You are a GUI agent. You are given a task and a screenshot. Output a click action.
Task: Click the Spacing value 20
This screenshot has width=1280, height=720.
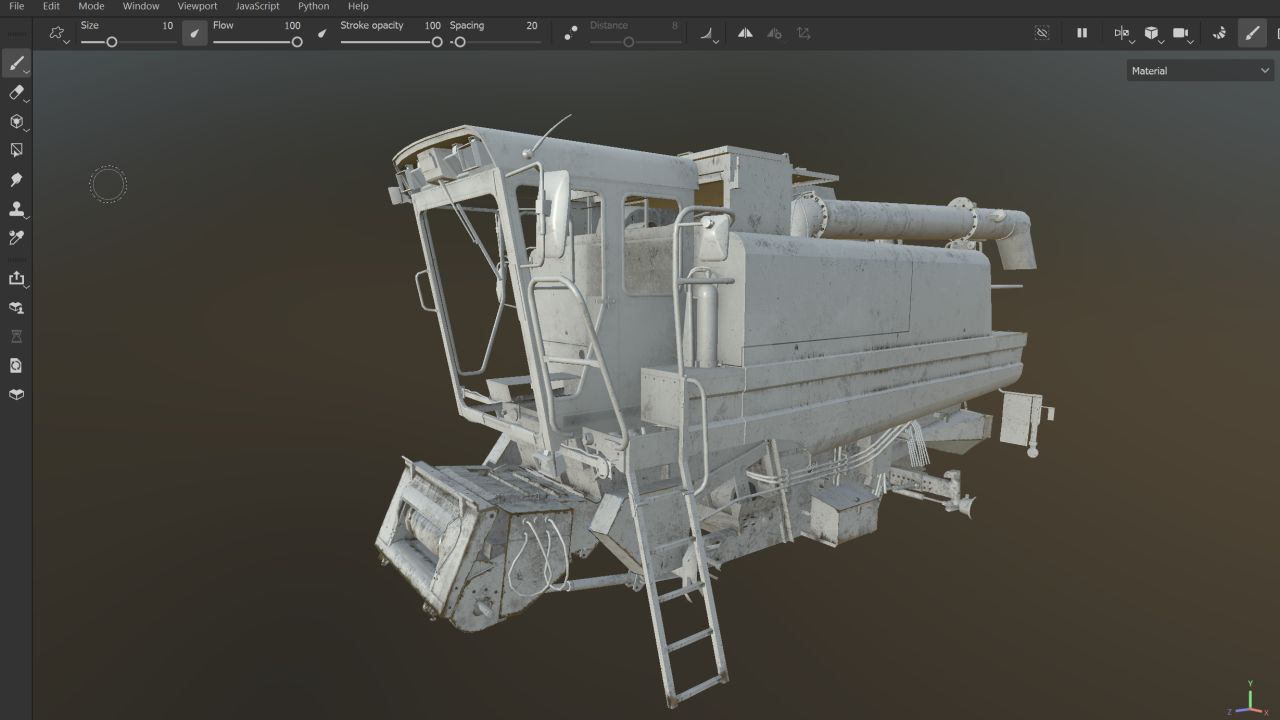coord(532,26)
